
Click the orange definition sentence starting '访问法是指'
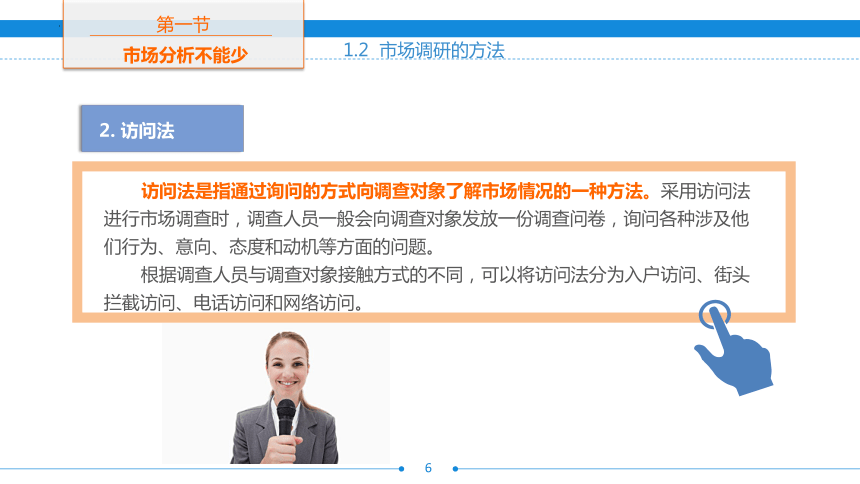pyautogui.click(x=396, y=191)
